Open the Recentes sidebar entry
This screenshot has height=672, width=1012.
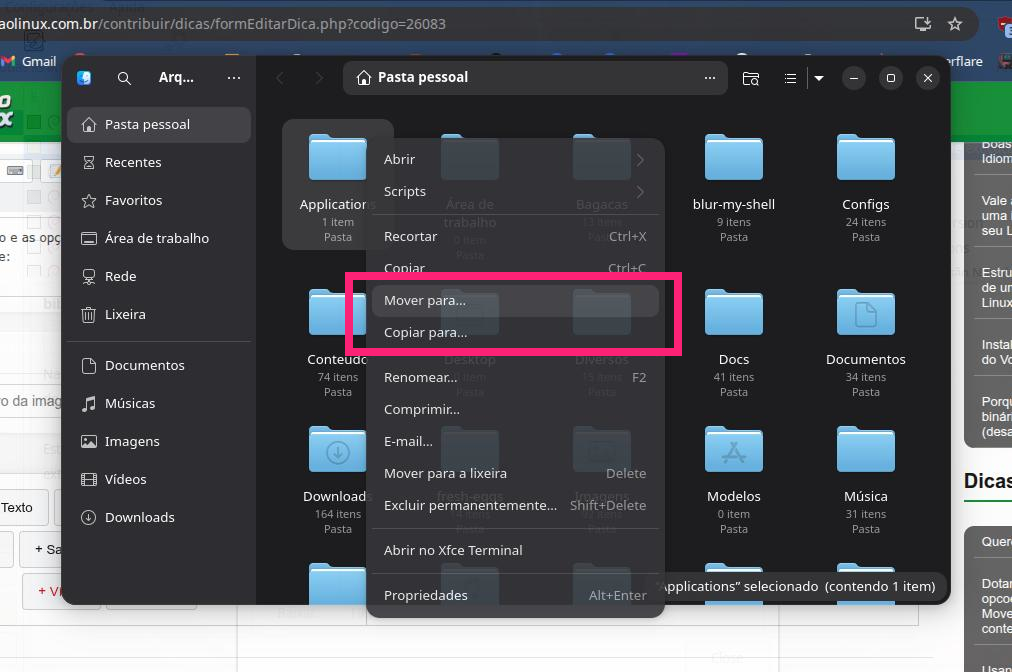click(133, 162)
